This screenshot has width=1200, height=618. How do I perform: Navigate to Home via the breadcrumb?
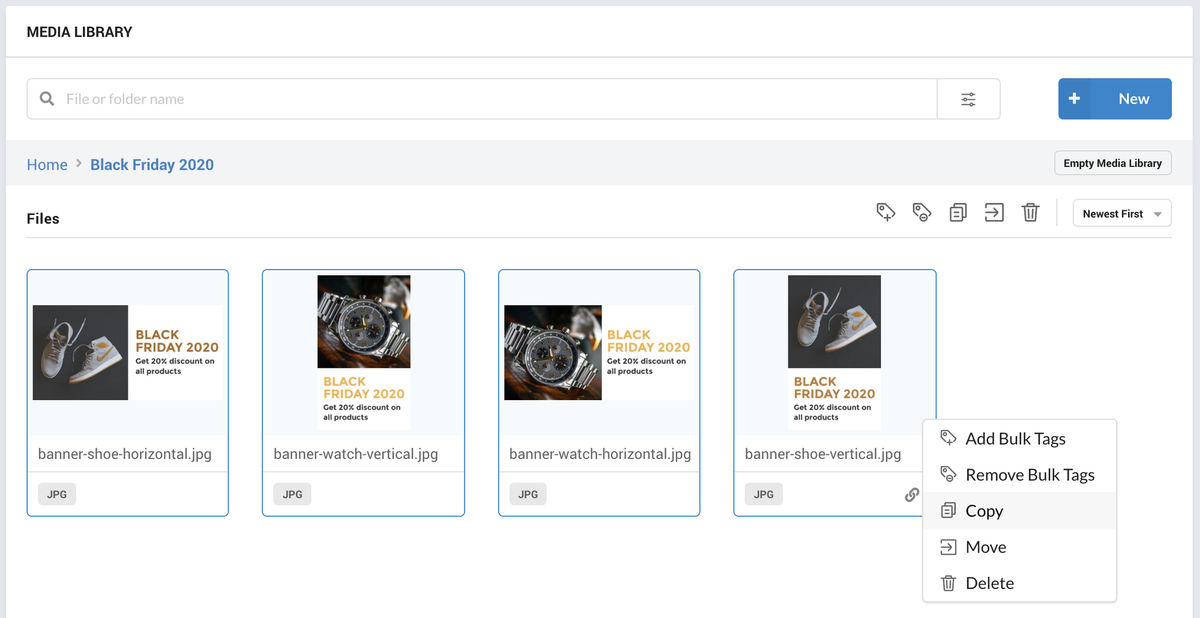(x=47, y=164)
